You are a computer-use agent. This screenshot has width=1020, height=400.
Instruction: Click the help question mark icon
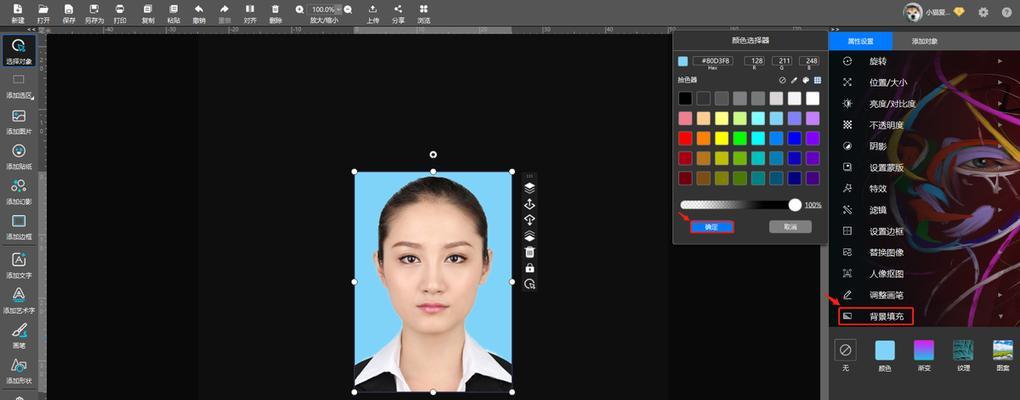[1006, 12]
